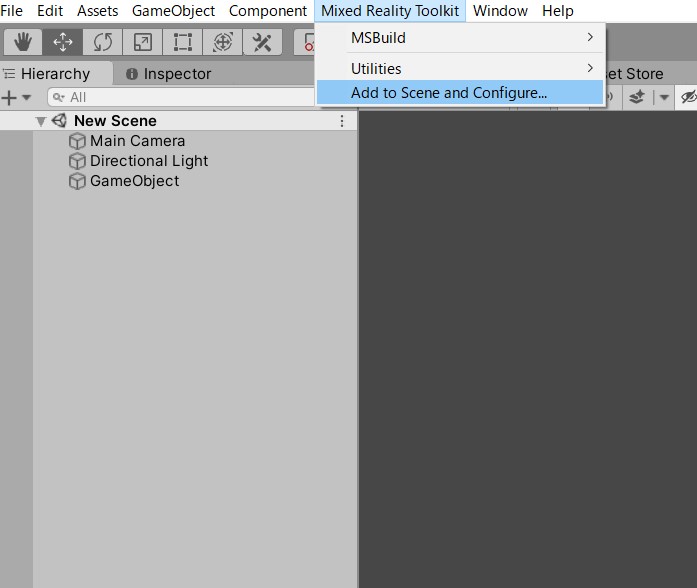
Task: Open the Help menu
Action: pyautogui.click(x=557, y=11)
